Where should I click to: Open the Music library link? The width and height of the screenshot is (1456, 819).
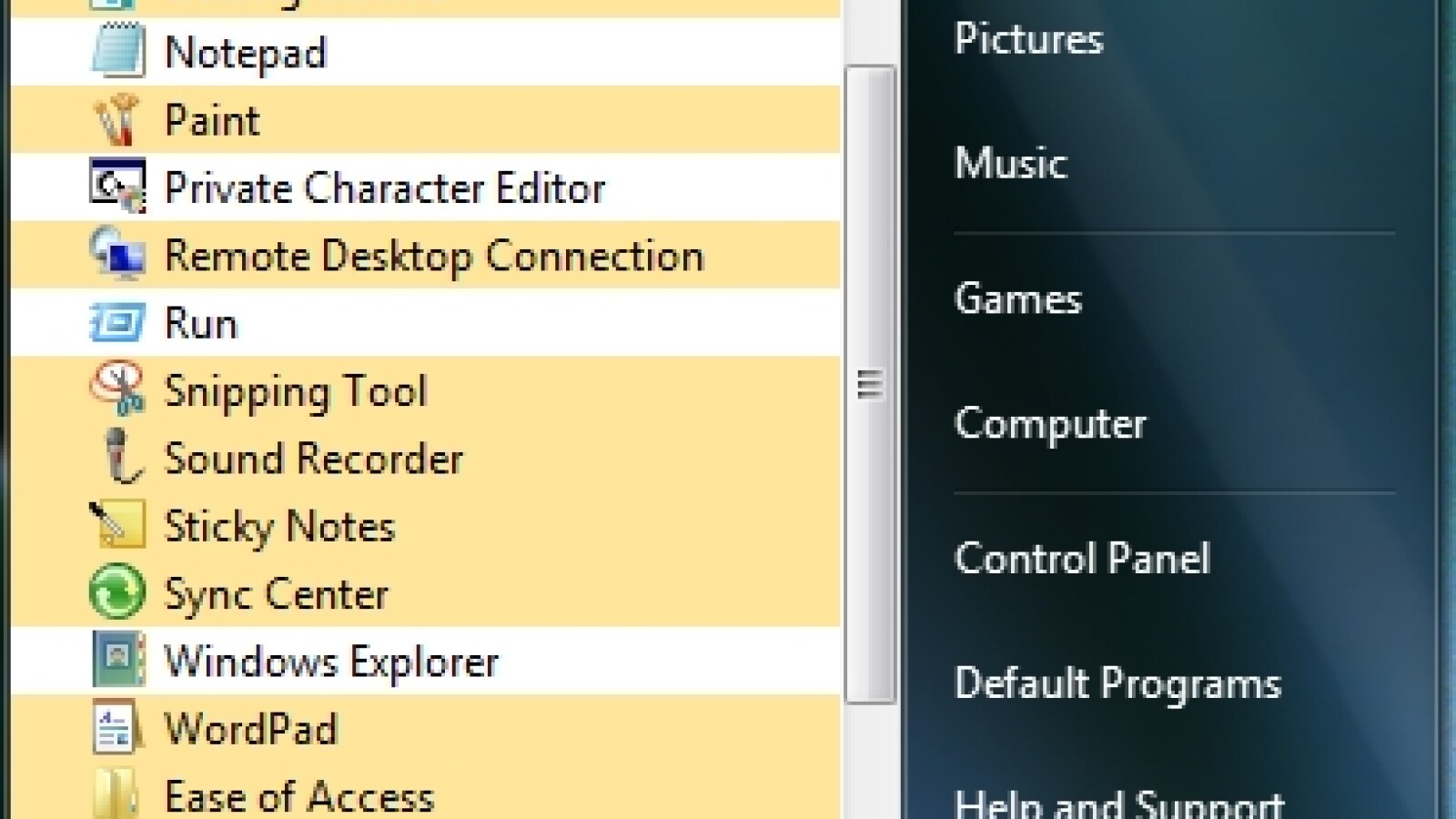pyautogui.click(x=1010, y=164)
